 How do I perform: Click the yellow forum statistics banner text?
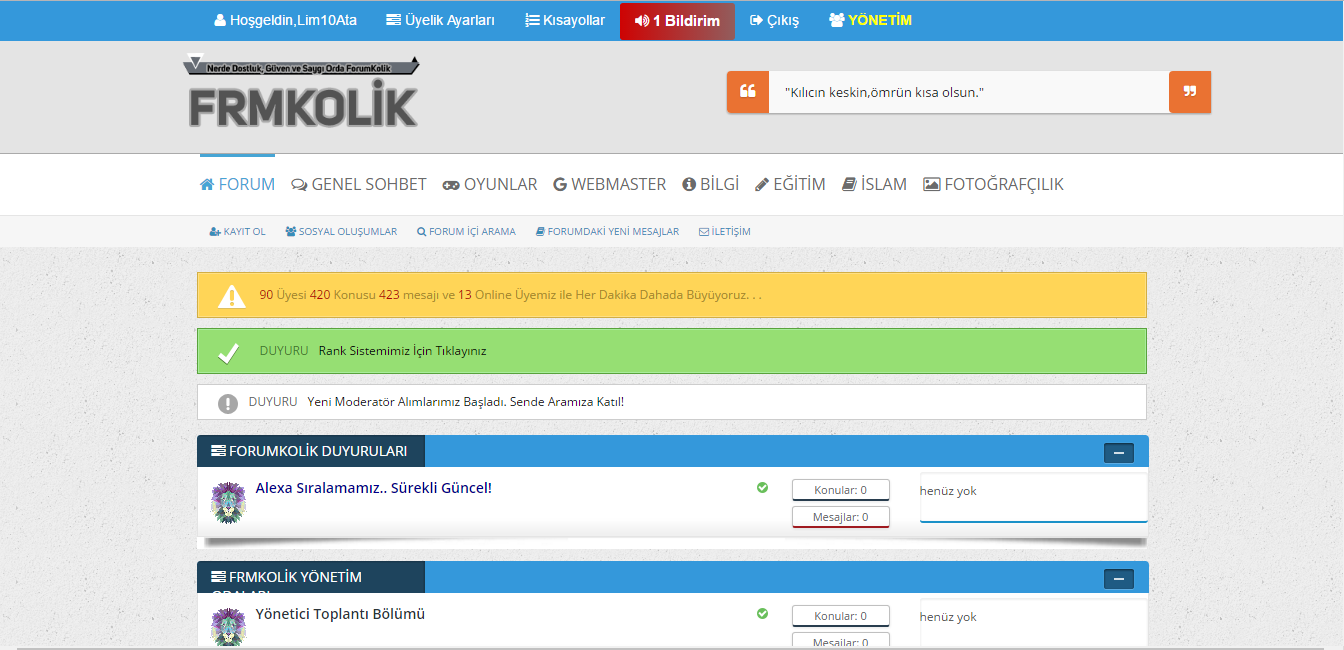pyautogui.click(x=510, y=295)
